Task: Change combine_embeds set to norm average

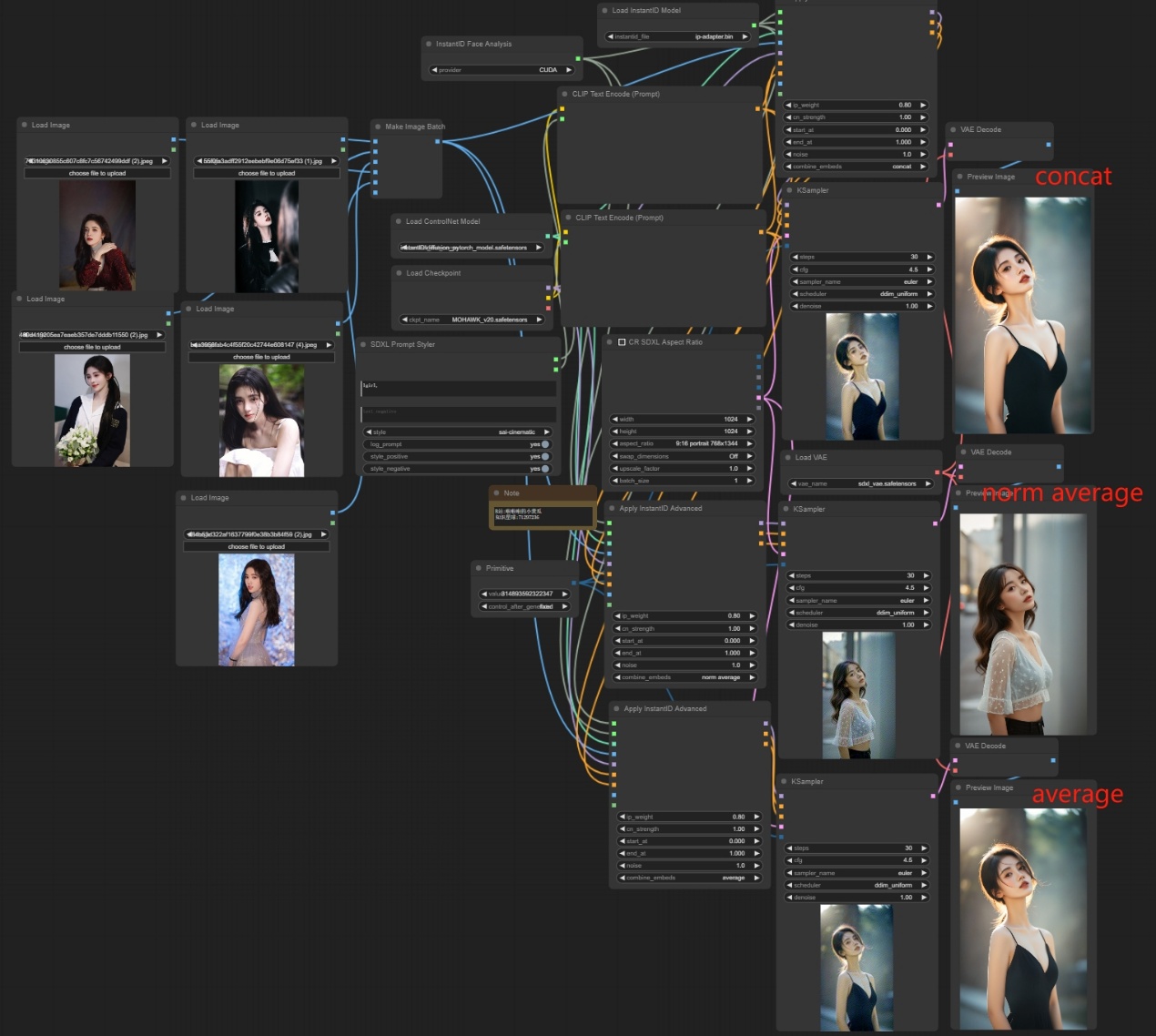Action: (686, 677)
